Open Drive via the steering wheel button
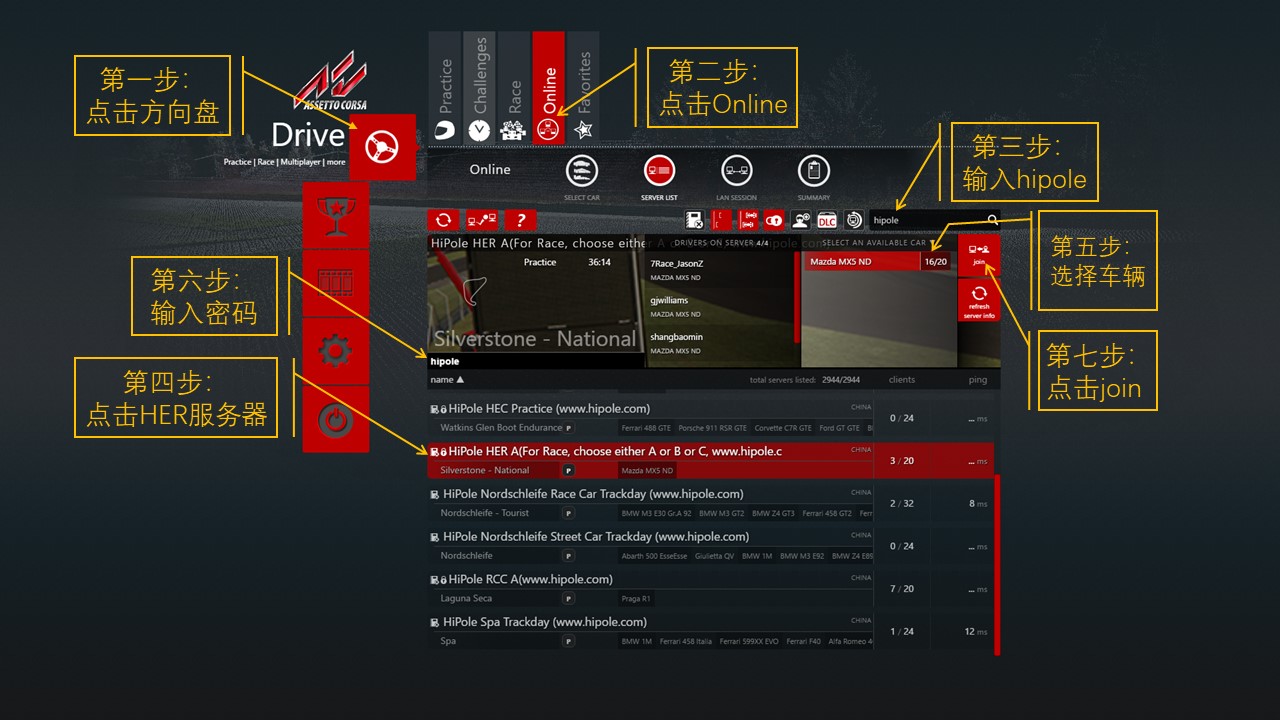The width and height of the screenshot is (1280, 720). [x=382, y=148]
